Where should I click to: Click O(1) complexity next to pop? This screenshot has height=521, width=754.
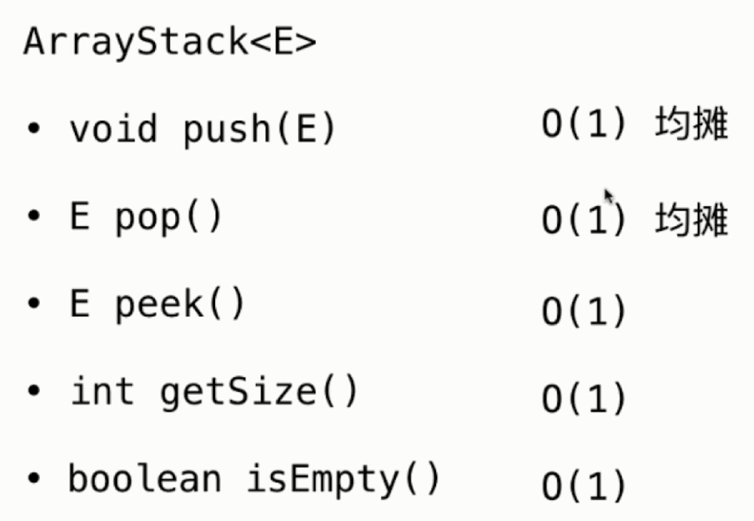584,219
